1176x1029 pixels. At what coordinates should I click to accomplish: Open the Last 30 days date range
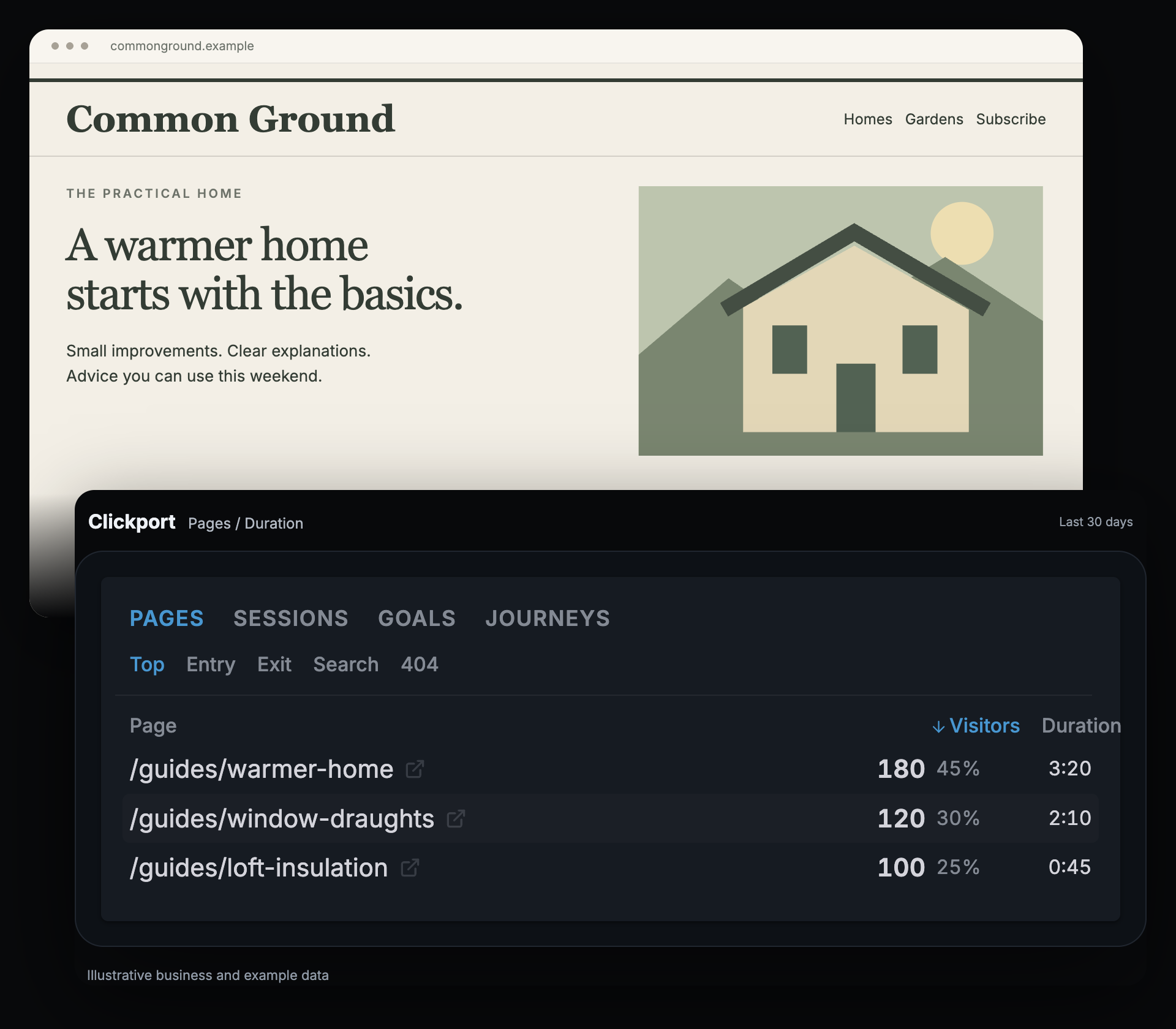point(1096,522)
